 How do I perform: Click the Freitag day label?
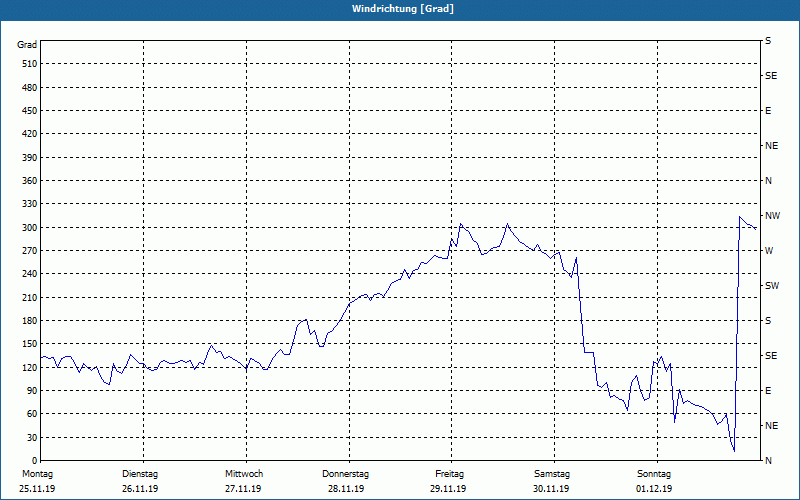point(449,474)
